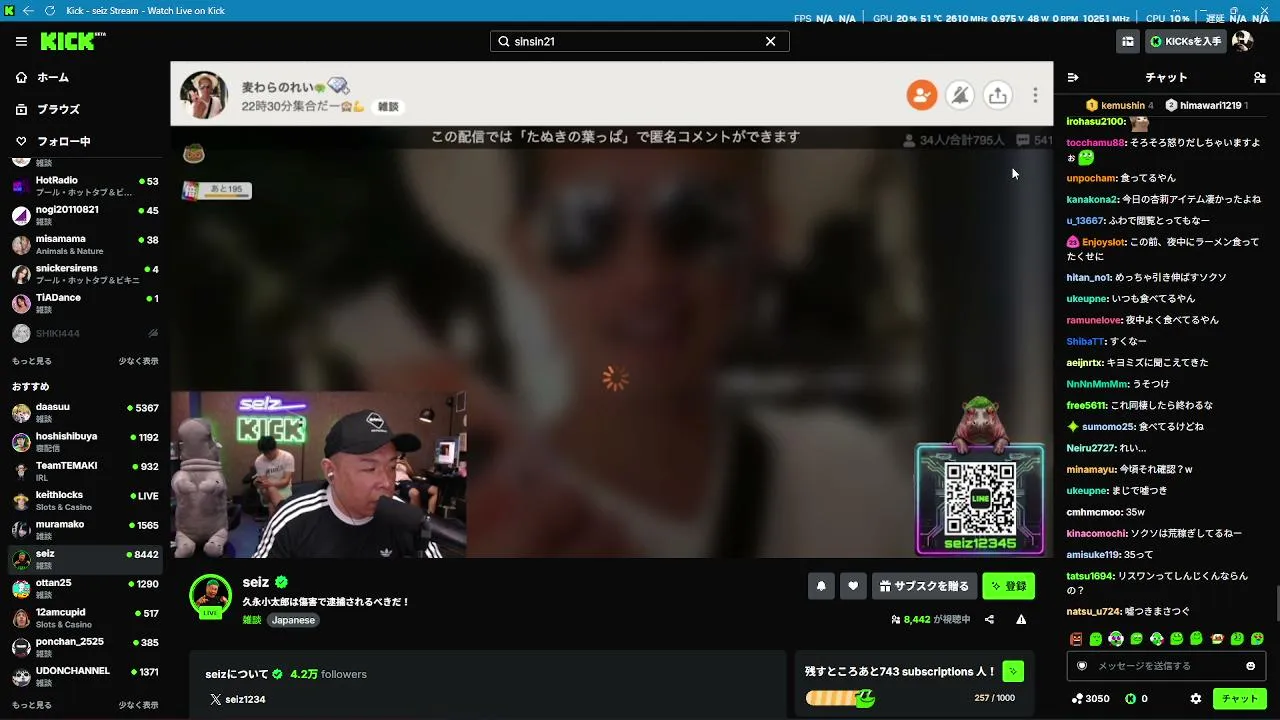Open the seiz1234 X social link
This screenshot has width=1280, height=720.
point(238,699)
